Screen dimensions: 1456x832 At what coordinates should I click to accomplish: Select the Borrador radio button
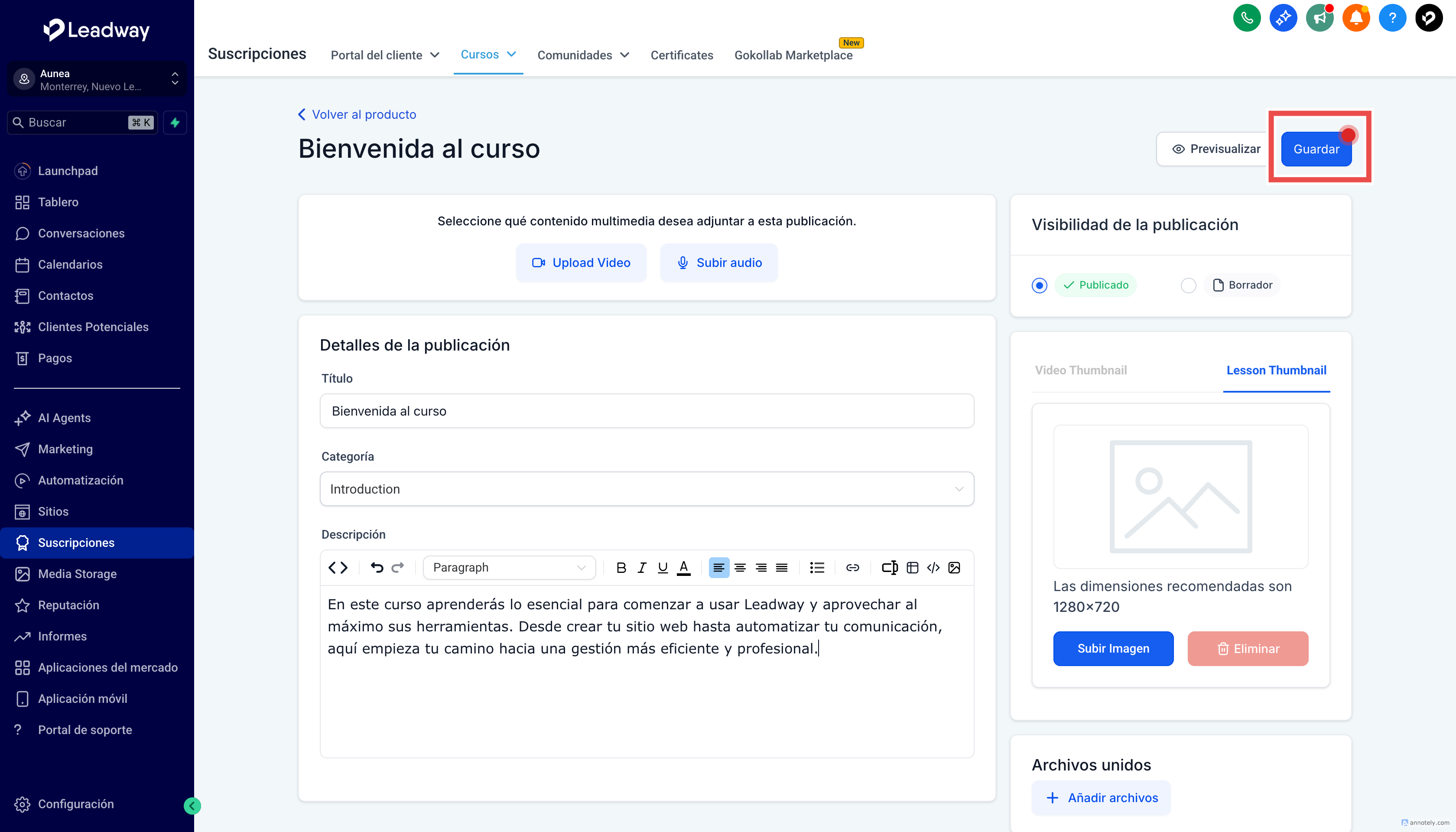coord(1188,285)
